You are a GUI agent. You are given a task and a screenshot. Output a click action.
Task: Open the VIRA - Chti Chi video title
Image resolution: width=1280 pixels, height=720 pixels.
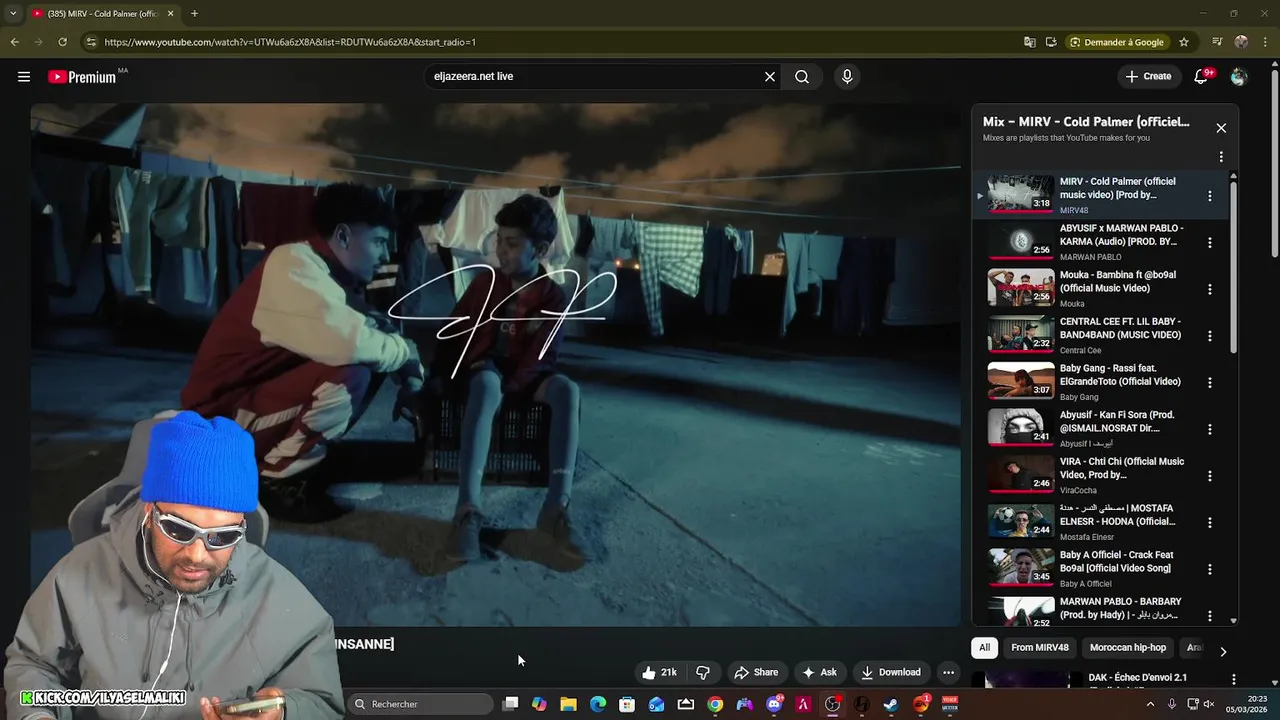pos(1122,468)
